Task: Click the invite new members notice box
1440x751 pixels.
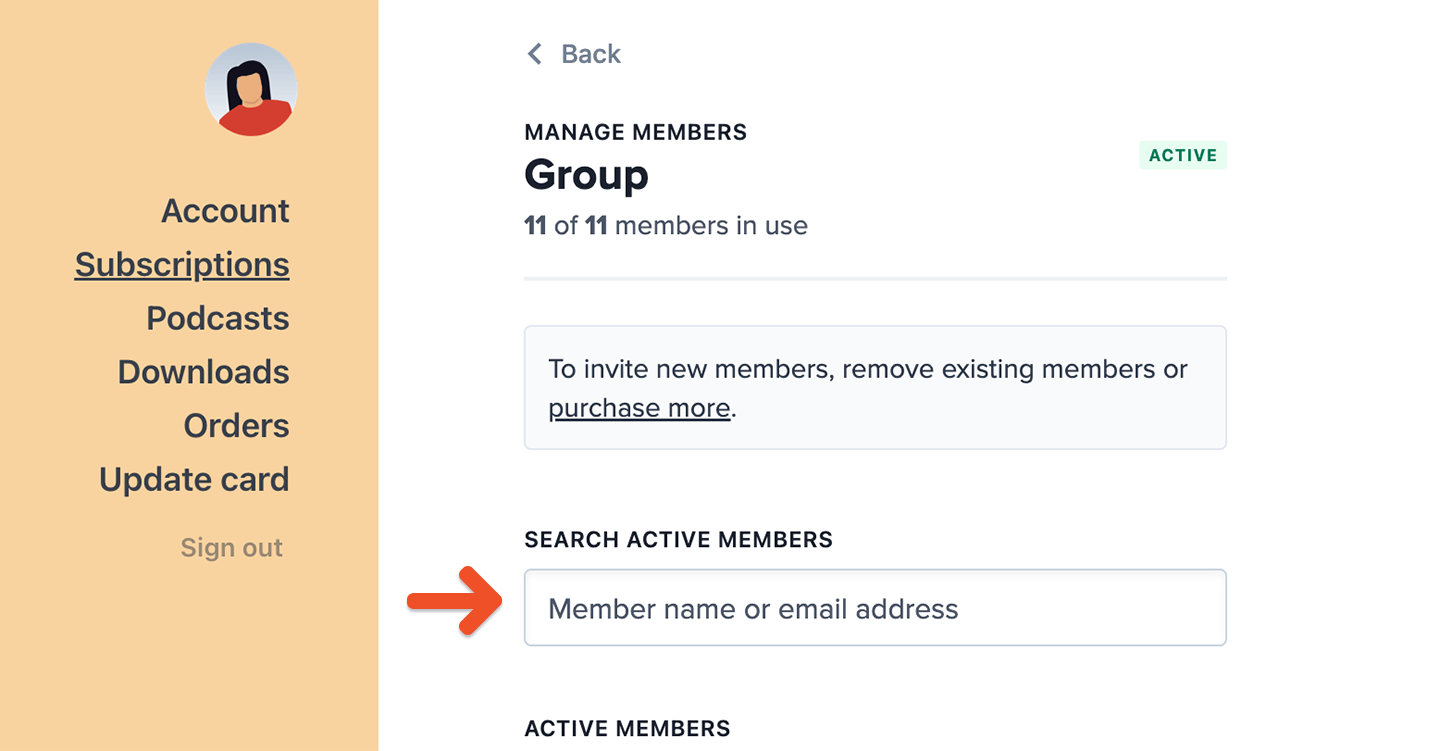Action: tap(875, 388)
